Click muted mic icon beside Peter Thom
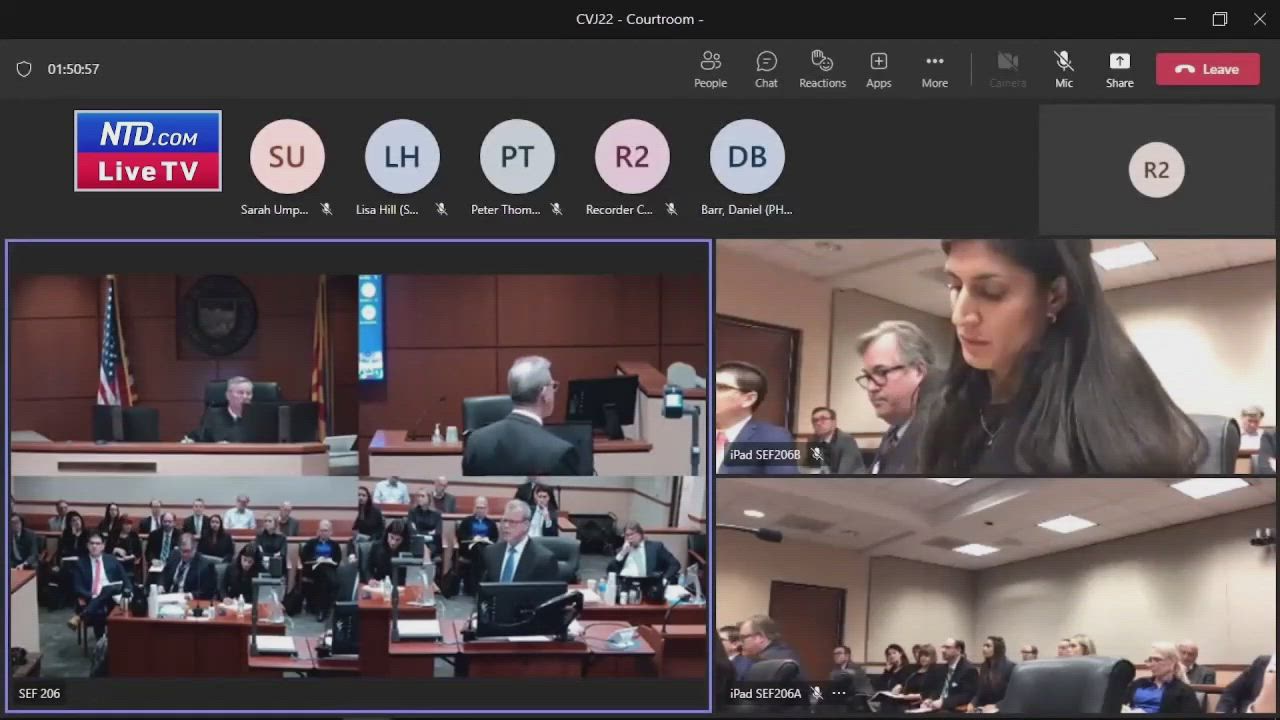Viewport: 1280px width, 720px height. [556, 210]
